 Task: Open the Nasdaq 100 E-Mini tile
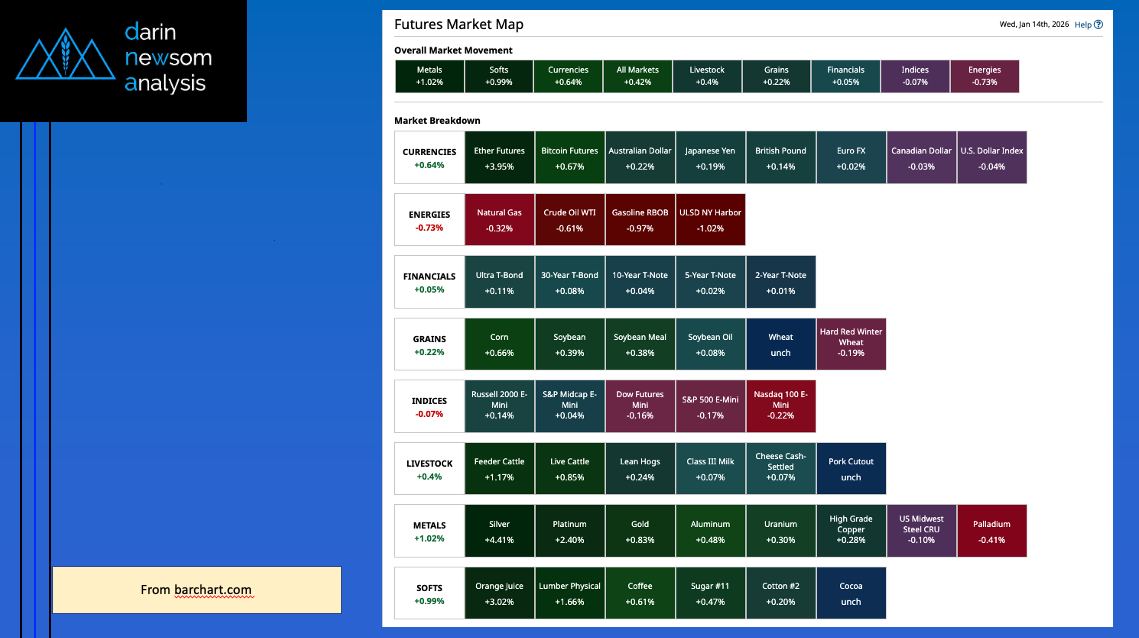pyautogui.click(x=780, y=406)
